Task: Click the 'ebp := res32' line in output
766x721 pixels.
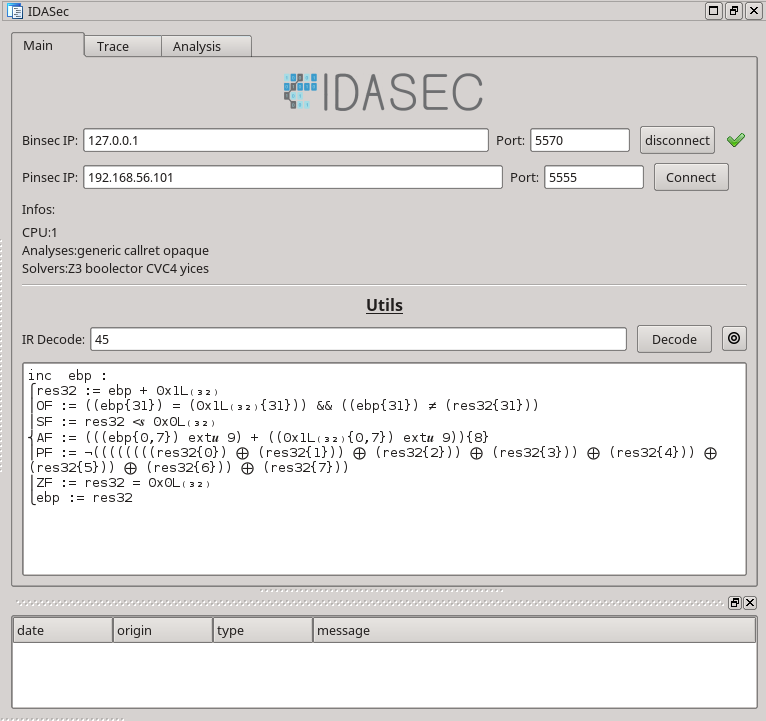Action: 85,498
